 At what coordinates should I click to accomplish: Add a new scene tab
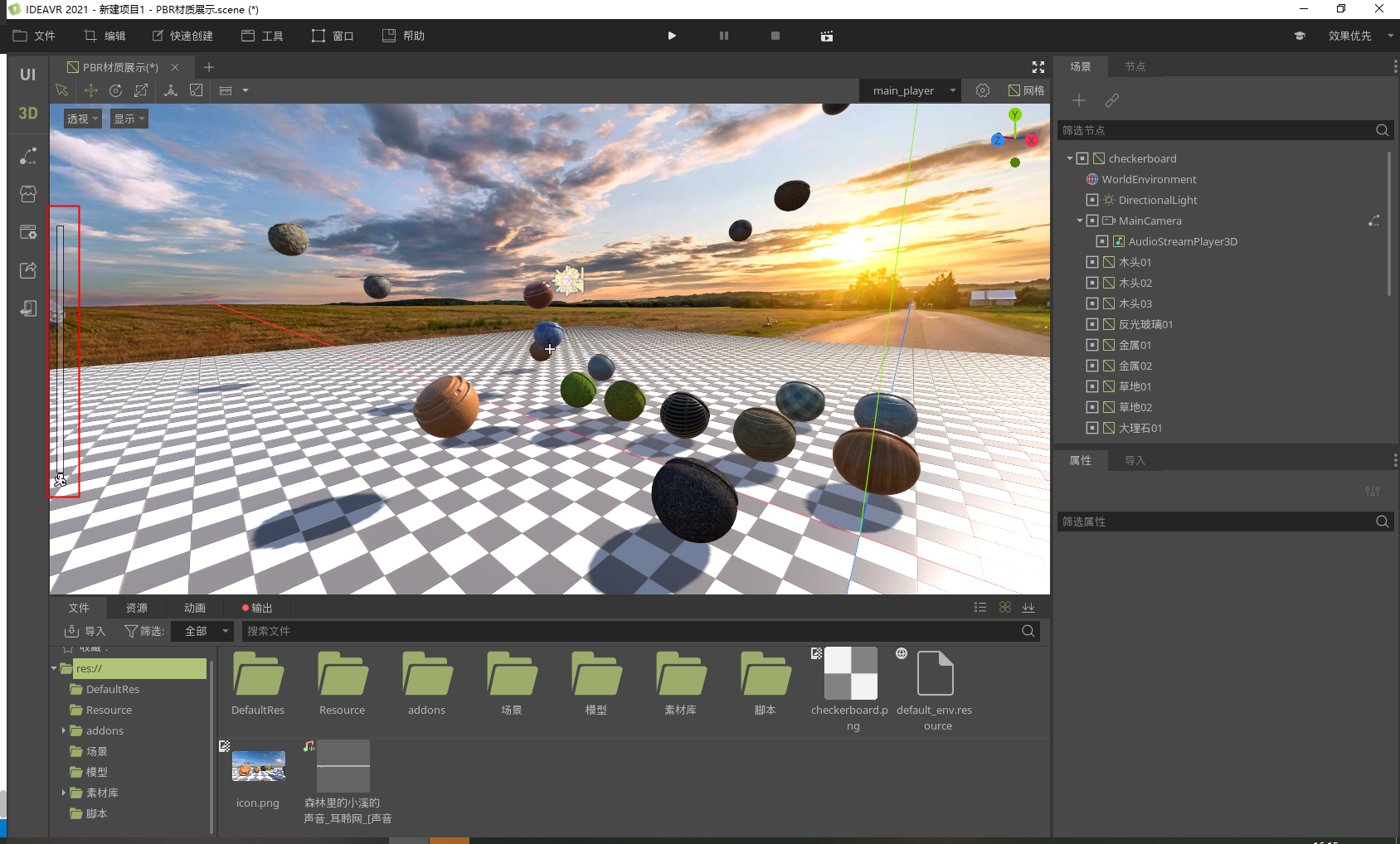click(x=209, y=67)
